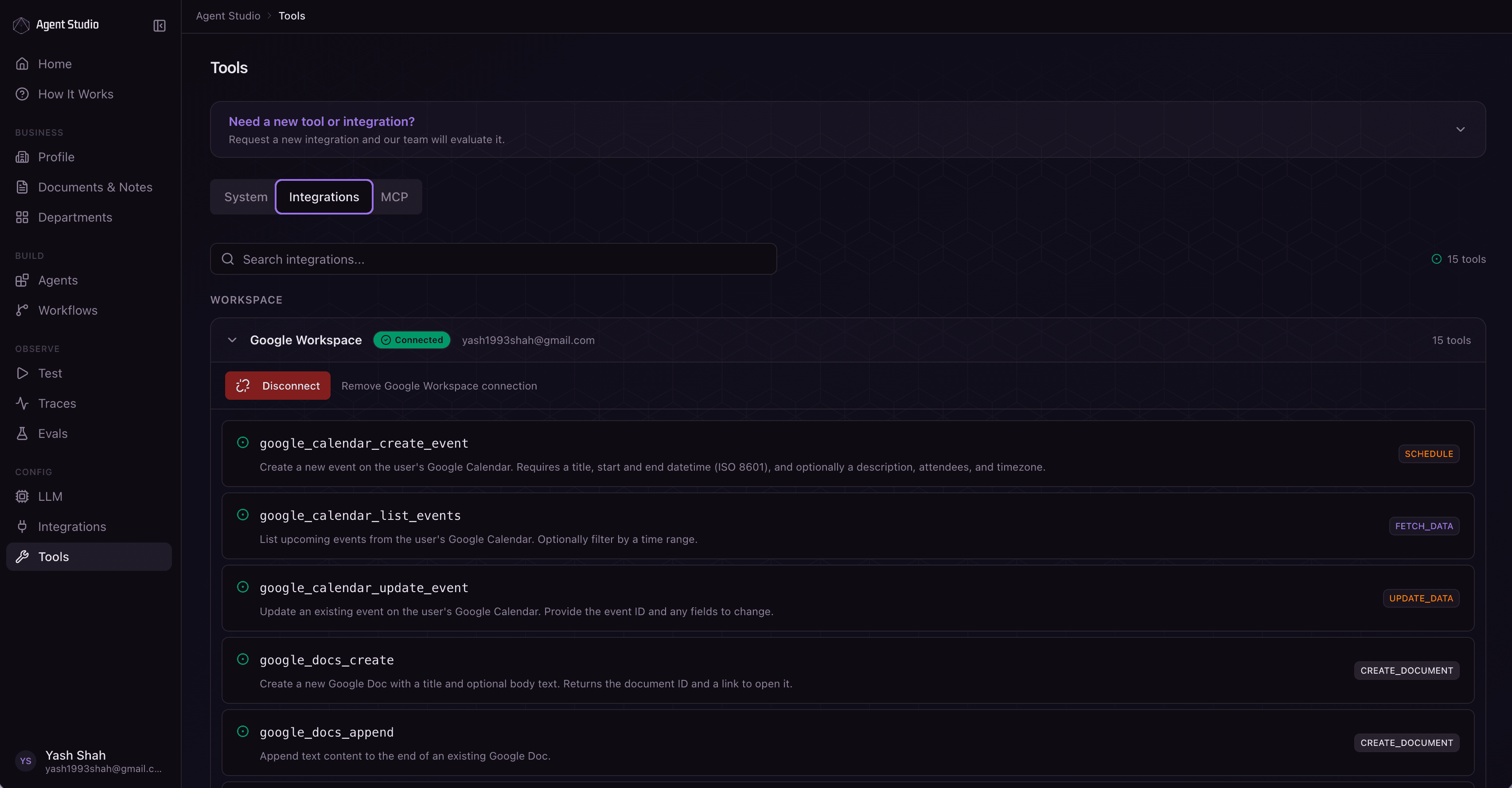Switch to the System tab
This screenshot has width=1512, height=788.
246,197
